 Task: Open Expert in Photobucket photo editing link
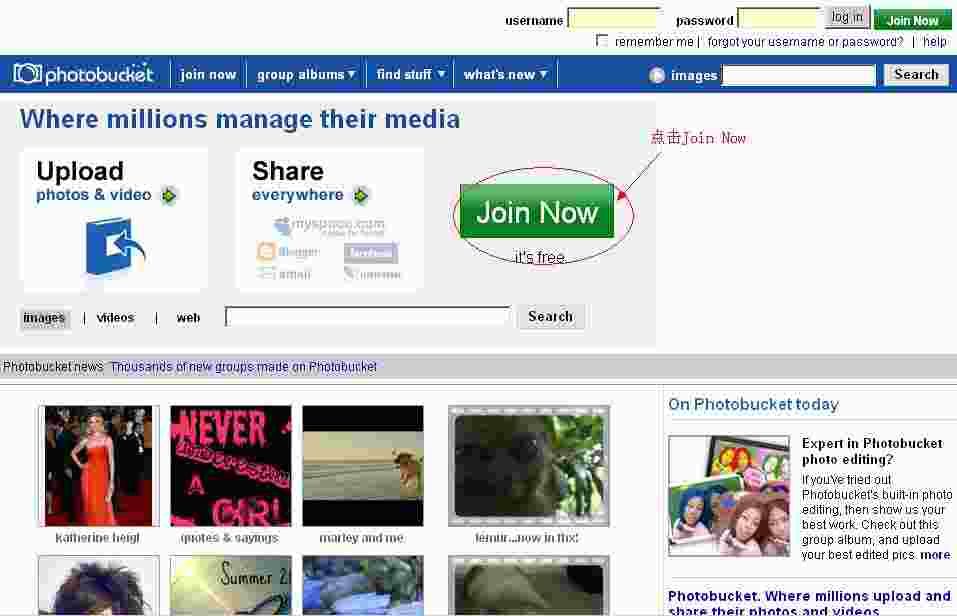(872, 451)
